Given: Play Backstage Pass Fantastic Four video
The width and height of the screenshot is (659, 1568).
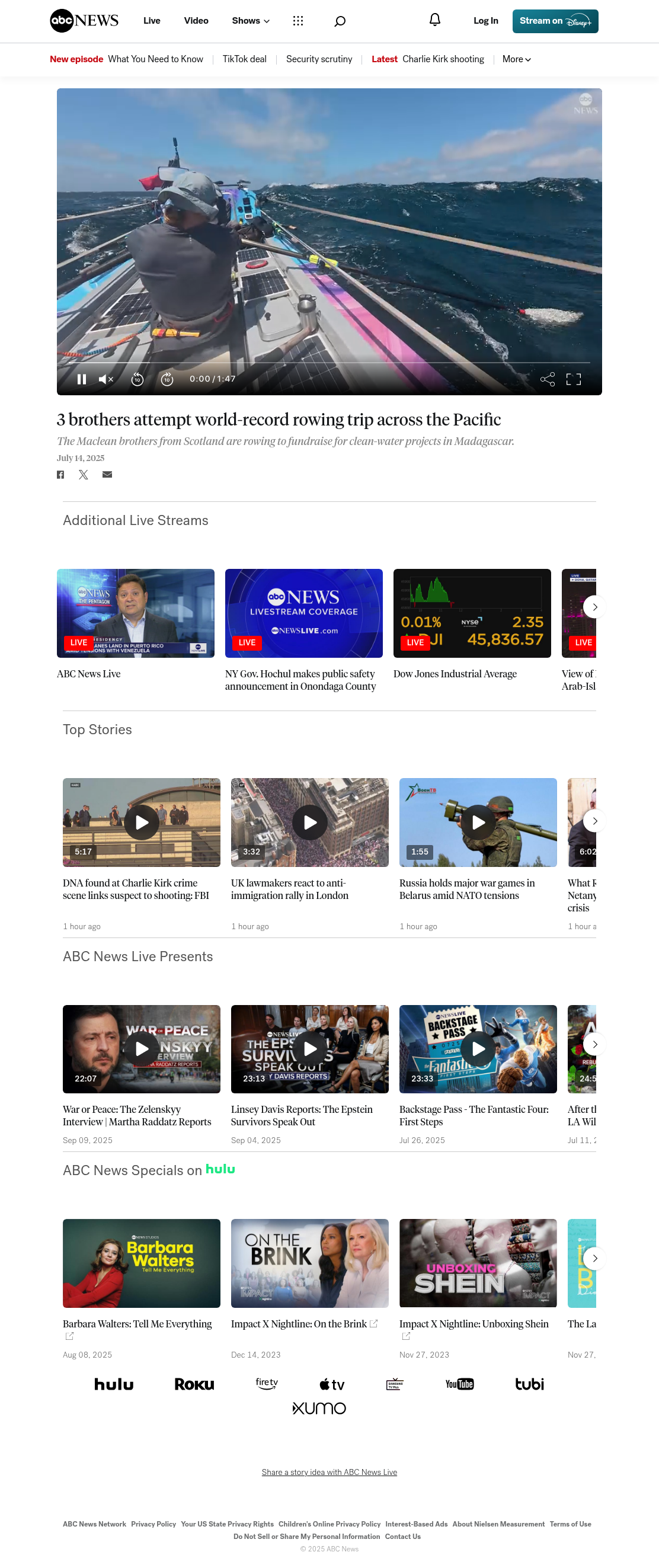Looking at the screenshot, I should 478,1049.
